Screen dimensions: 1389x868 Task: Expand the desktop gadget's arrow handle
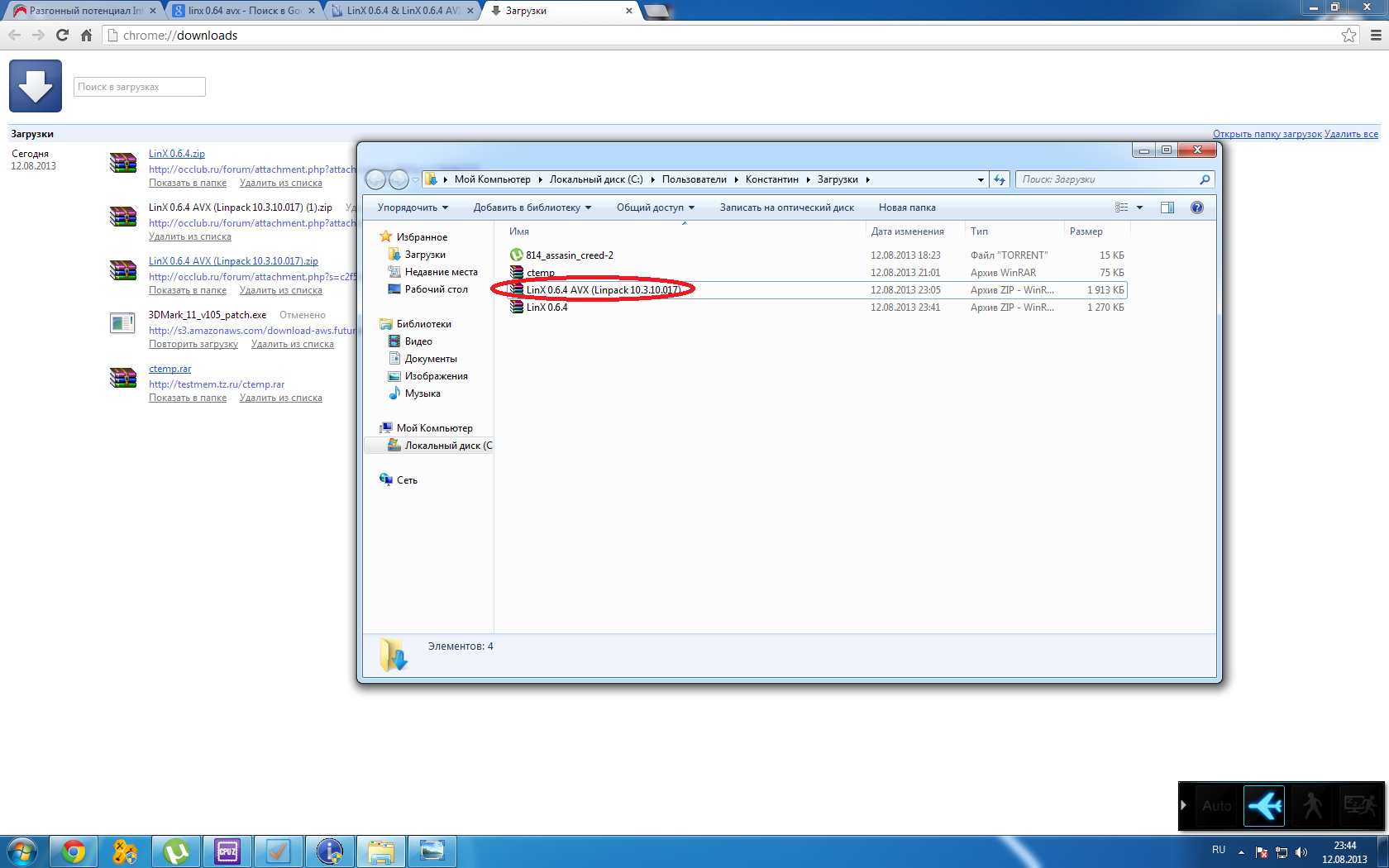[x=1183, y=805]
